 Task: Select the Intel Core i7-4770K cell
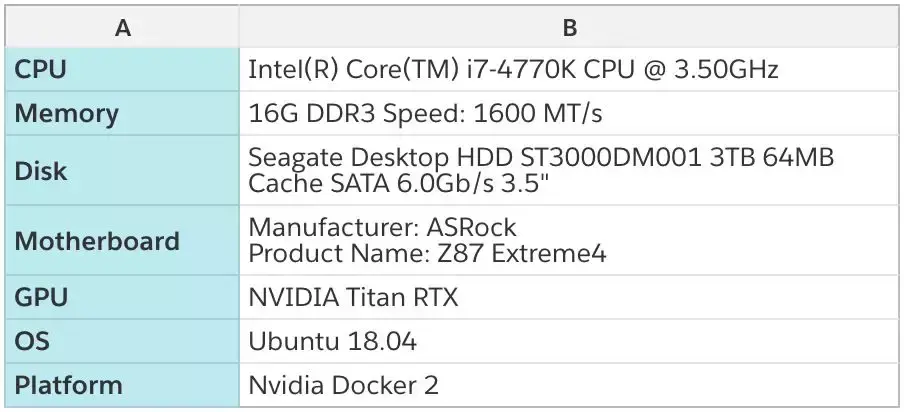569,70
